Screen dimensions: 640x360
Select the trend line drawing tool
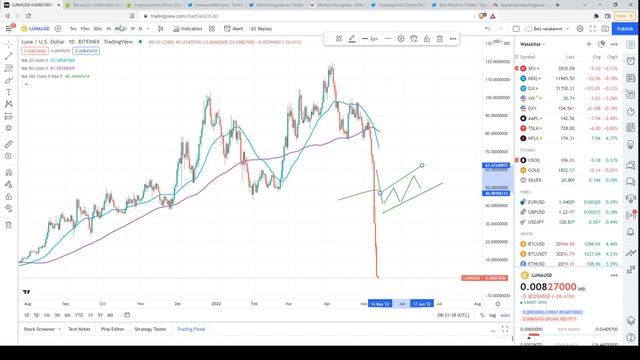click(9, 56)
